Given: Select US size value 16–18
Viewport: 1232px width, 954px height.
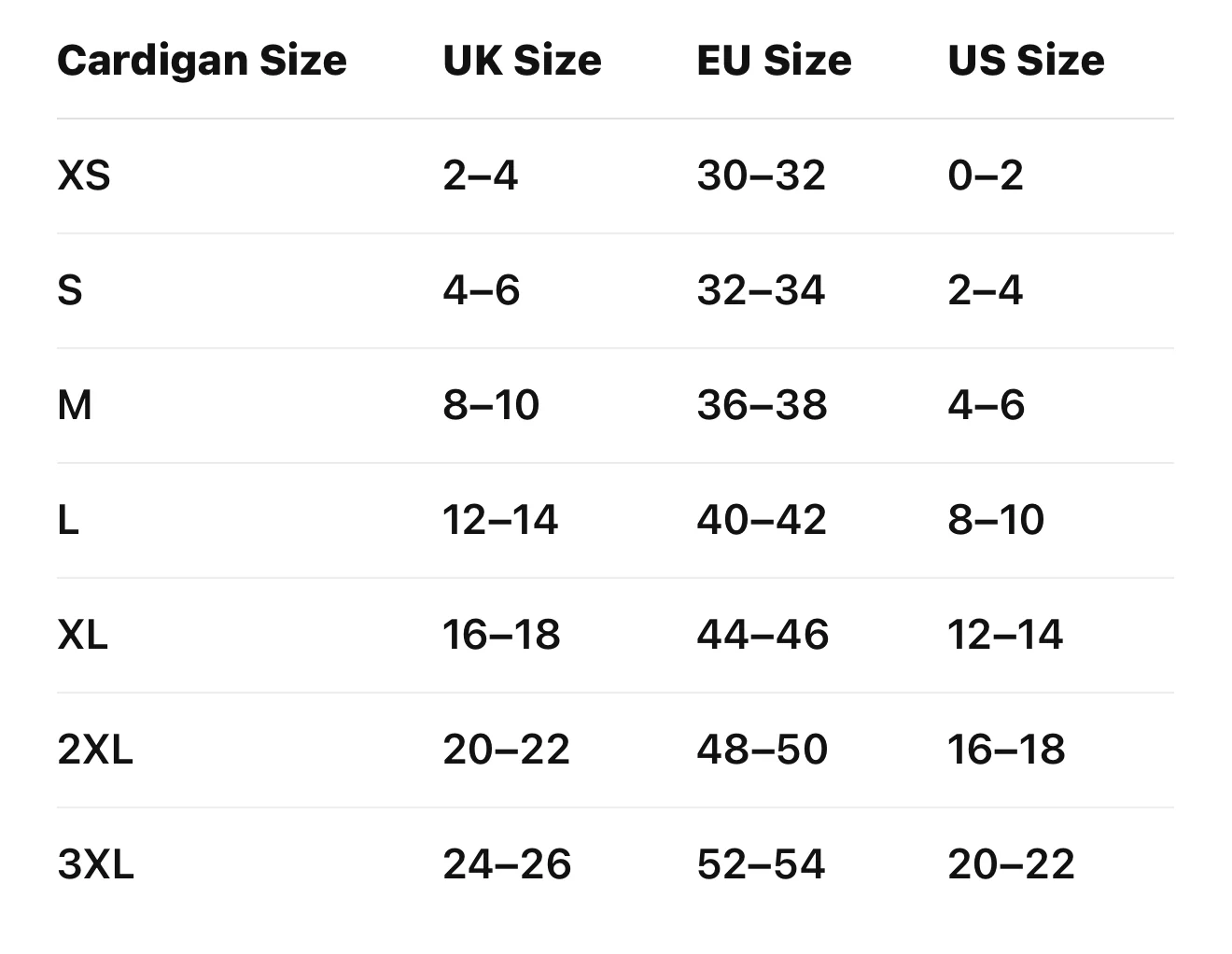Looking at the screenshot, I should pos(1006,750).
